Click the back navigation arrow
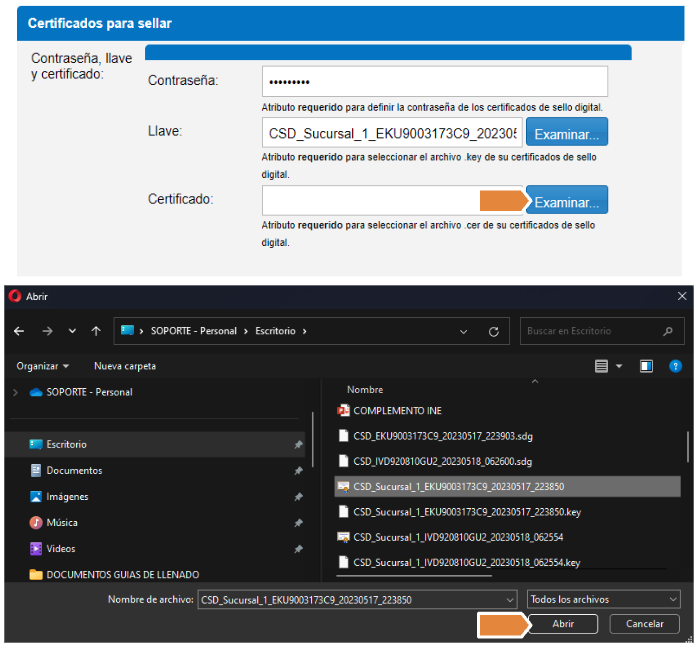This screenshot has width=697, height=647. point(19,331)
